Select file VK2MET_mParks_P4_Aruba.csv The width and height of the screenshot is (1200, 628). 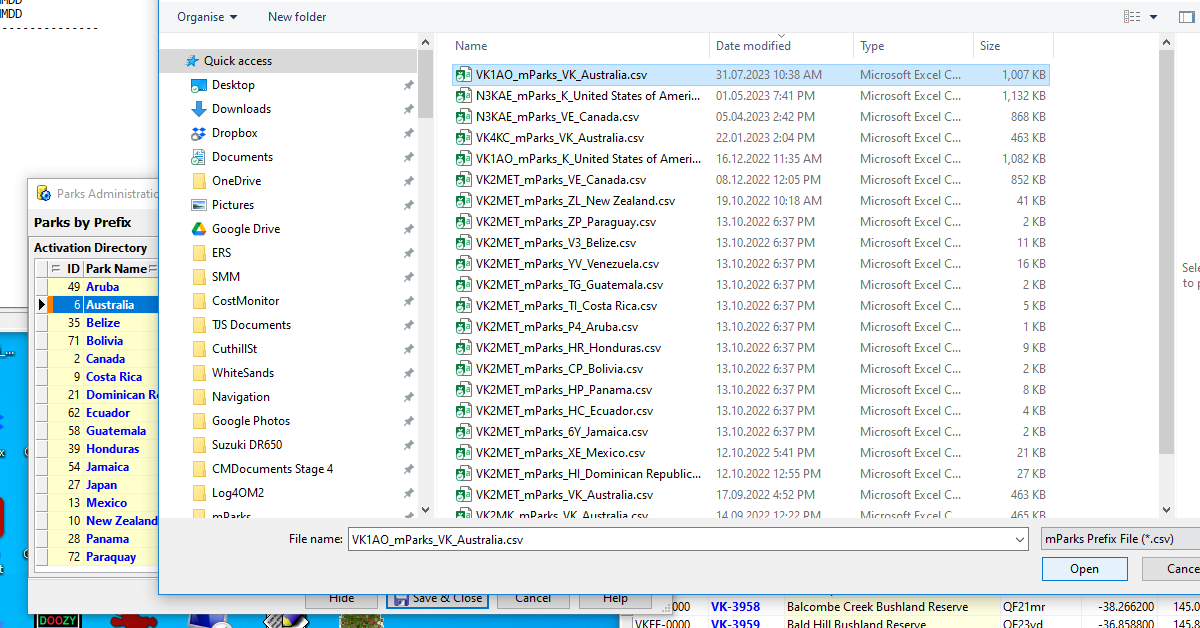750,327
